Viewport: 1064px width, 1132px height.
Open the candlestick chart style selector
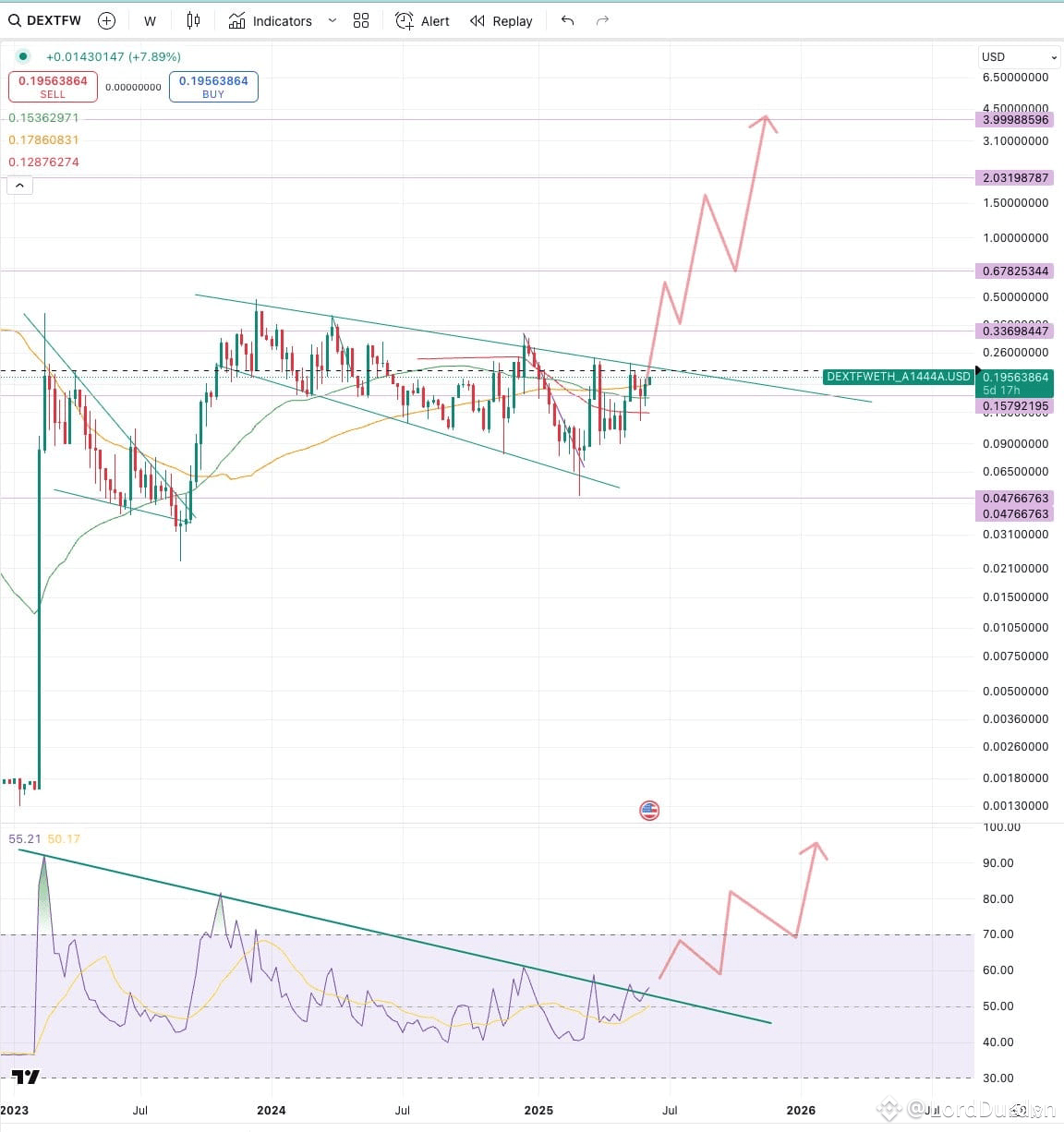pos(193,20)
